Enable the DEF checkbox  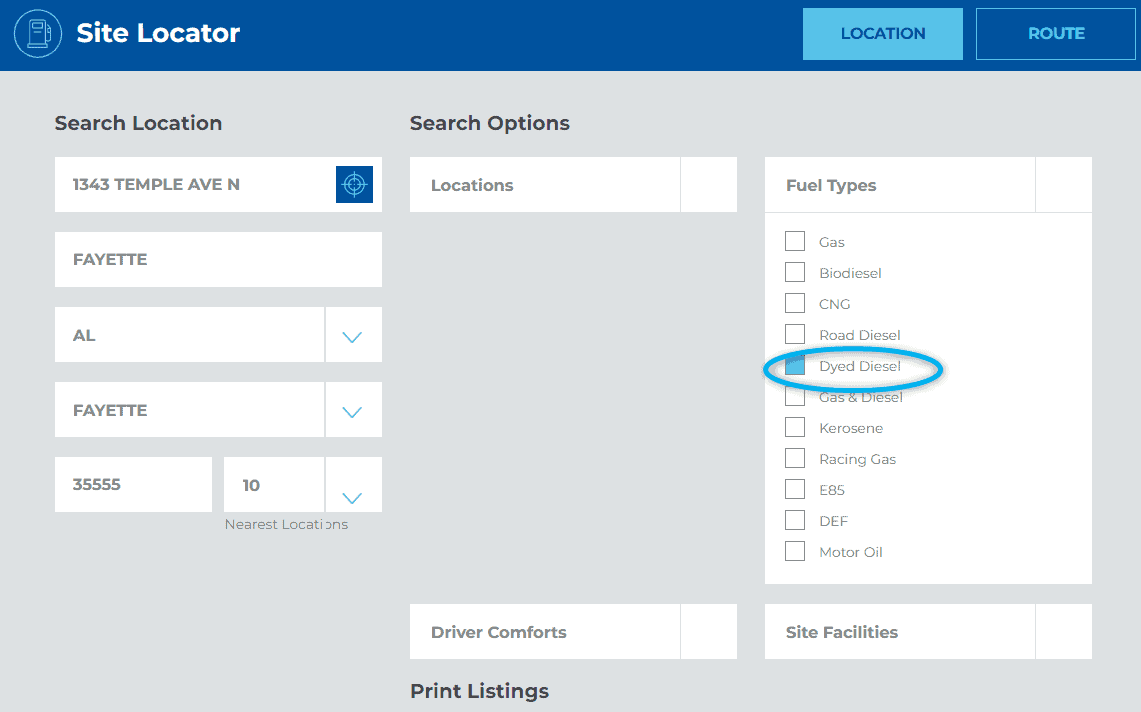tap(795, 521)
